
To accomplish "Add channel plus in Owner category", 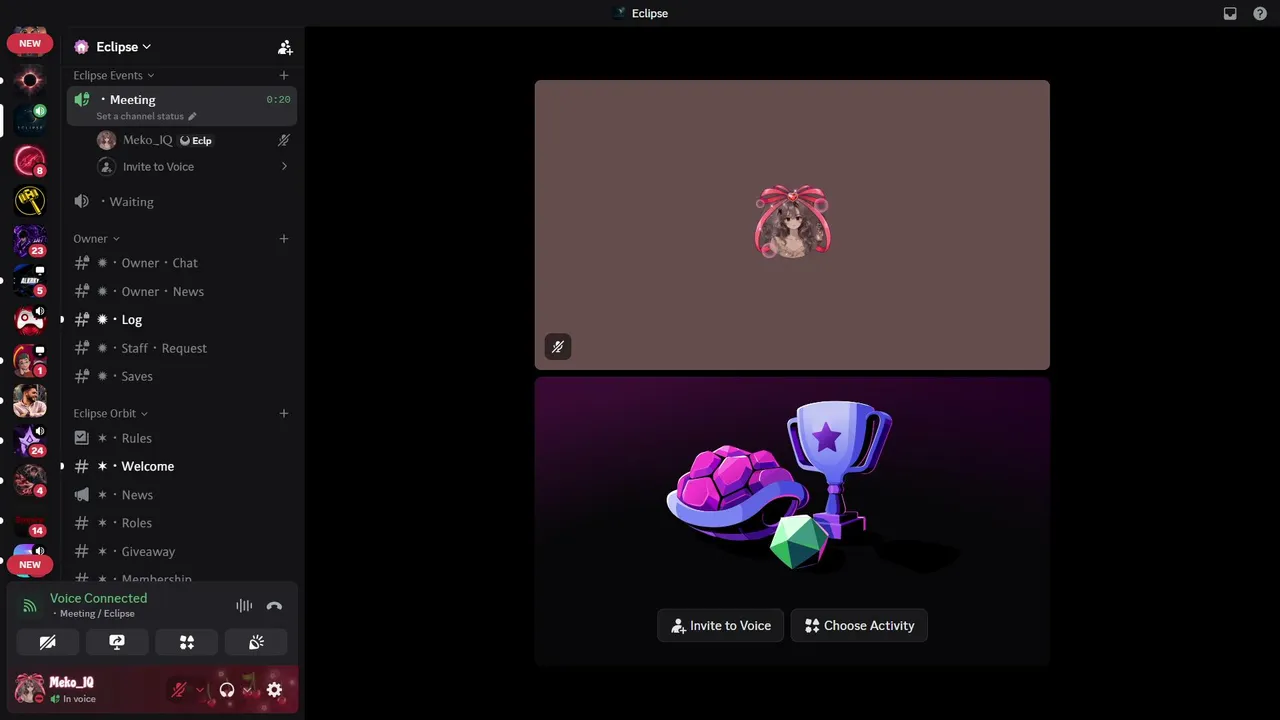I will click(284, 239).
